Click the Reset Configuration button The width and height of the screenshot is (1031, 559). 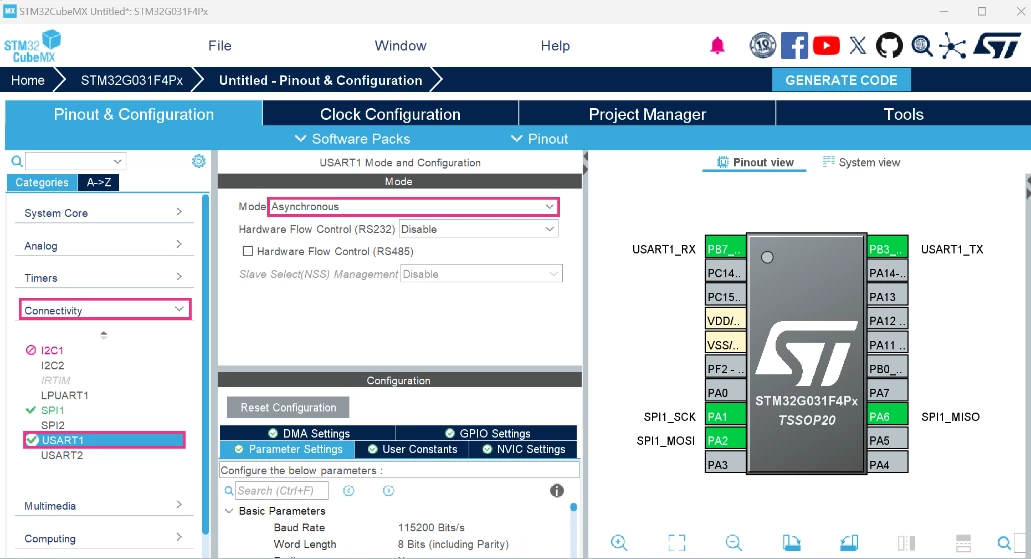coord(288,407)
